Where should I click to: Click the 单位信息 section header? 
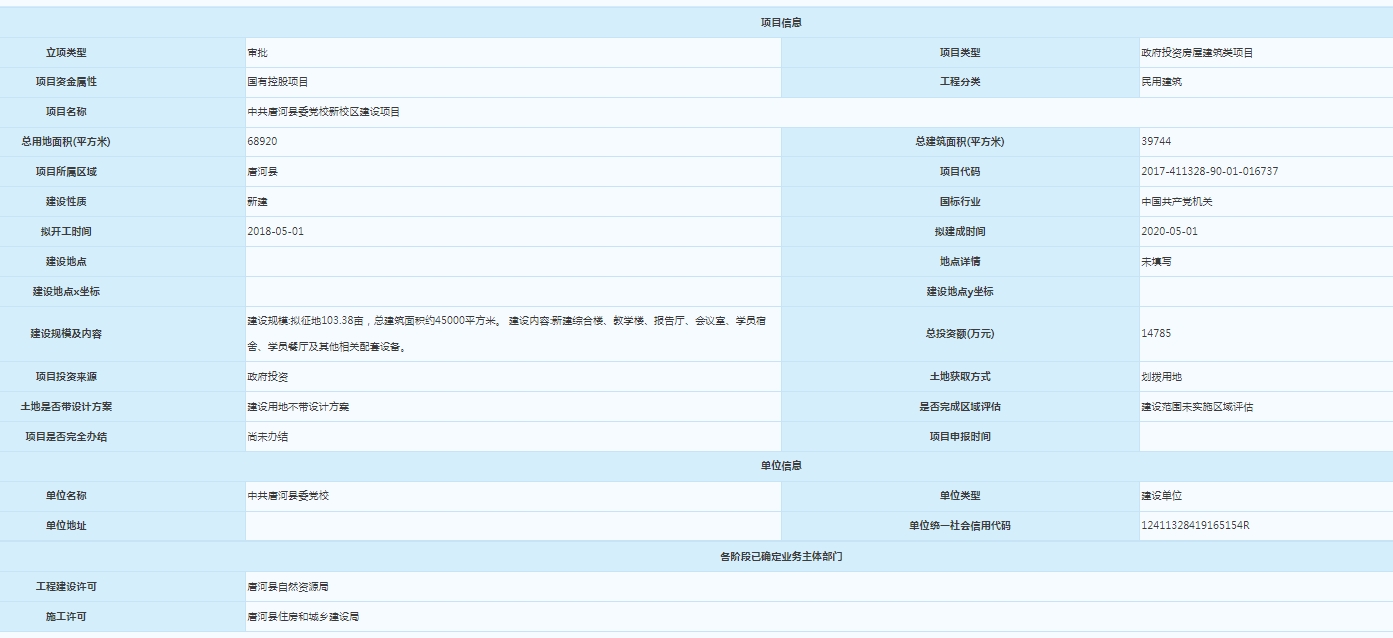781,466
